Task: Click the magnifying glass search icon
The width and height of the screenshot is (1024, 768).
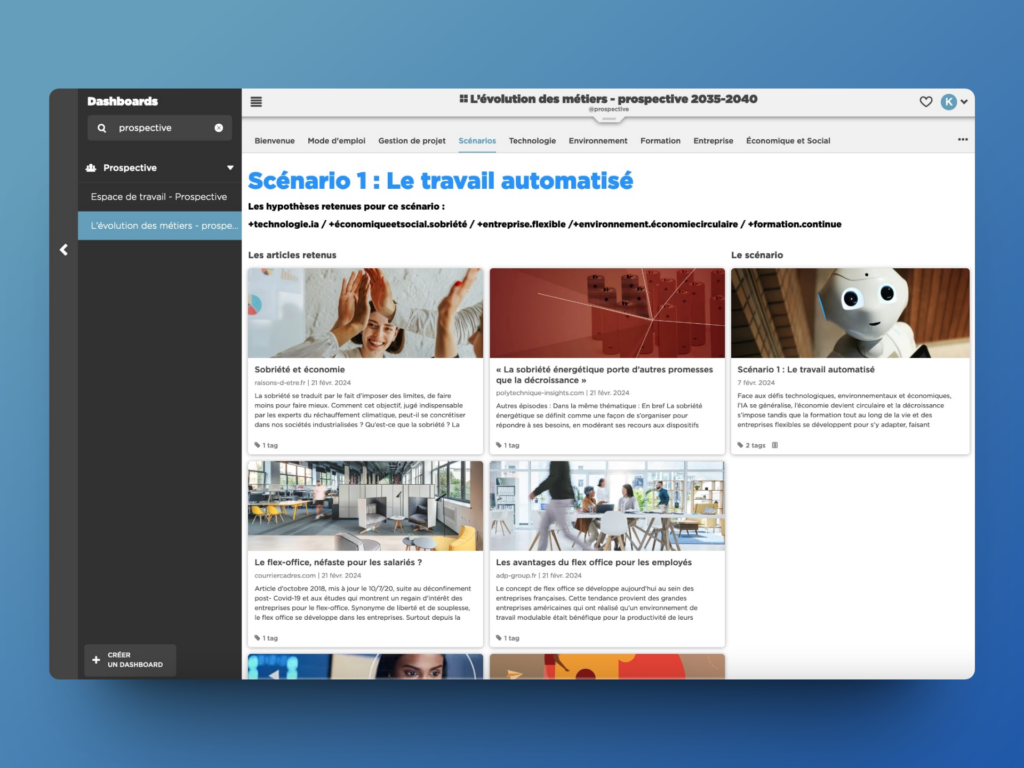Action: [102, 128]
